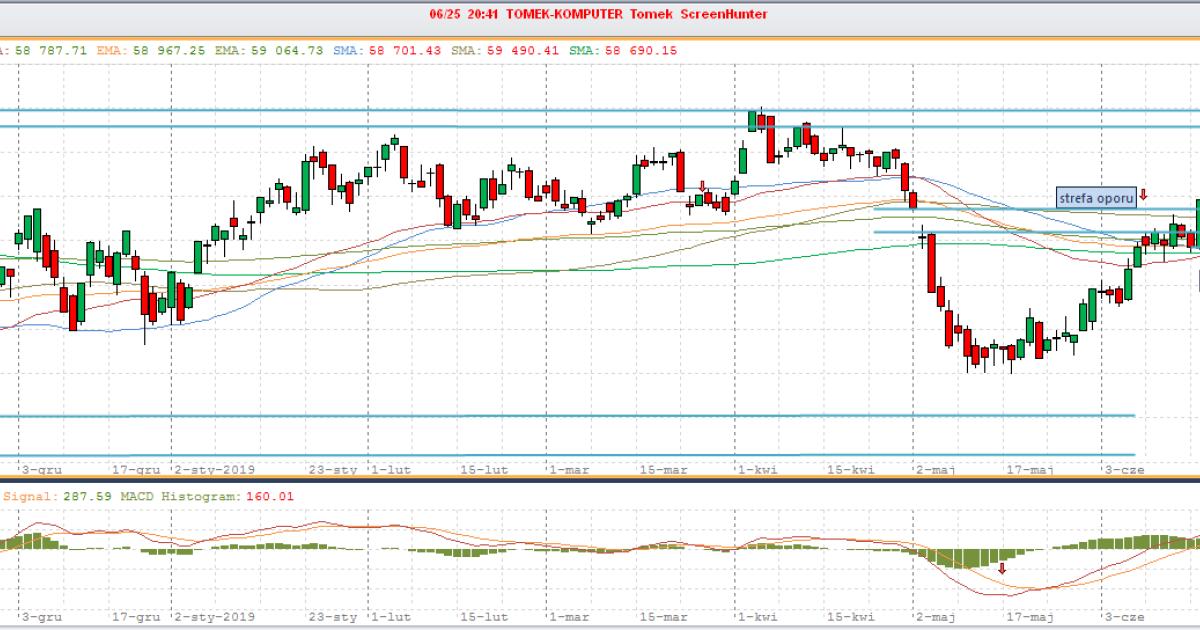The height and width of the screenshot is (630, 1200).
Task: Click the red arrow beside "strefa oporu" label
Action: 1143,195
